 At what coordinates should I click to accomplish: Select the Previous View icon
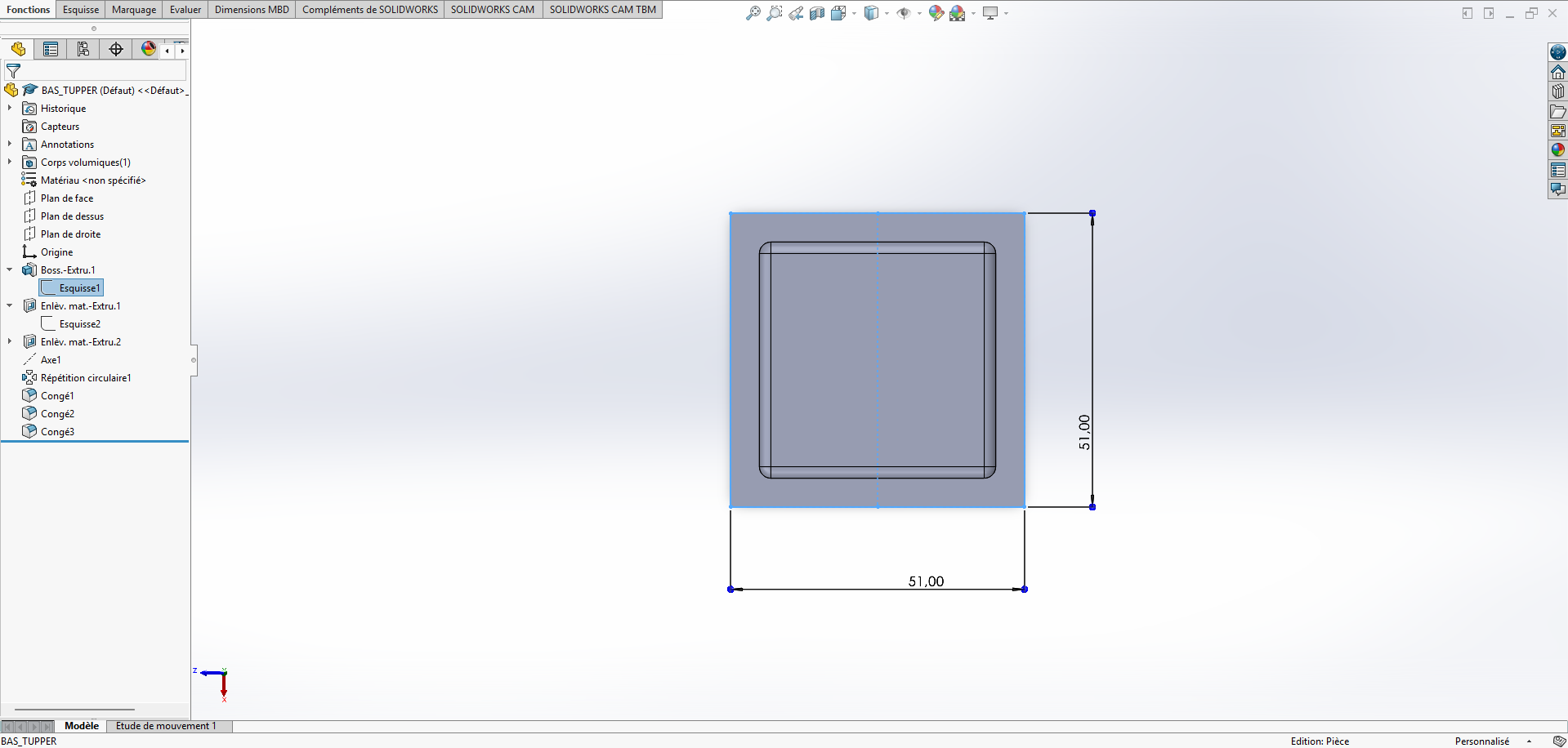[795, 13]
